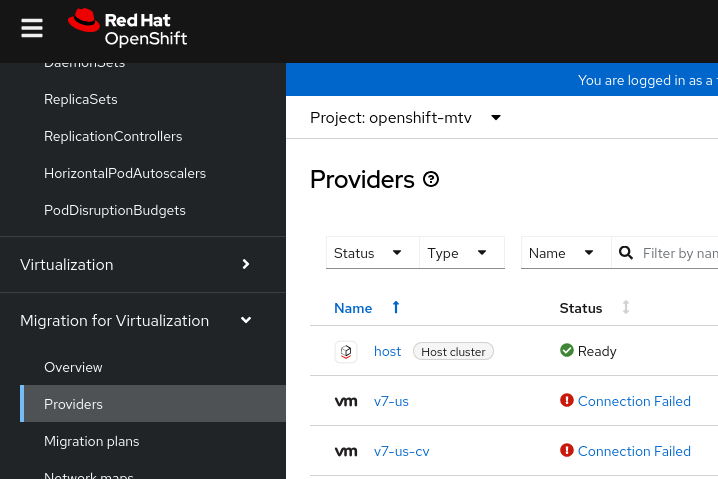Open the host provider link
The height and width of the screenshot is (479, 718).
[387, 351]
